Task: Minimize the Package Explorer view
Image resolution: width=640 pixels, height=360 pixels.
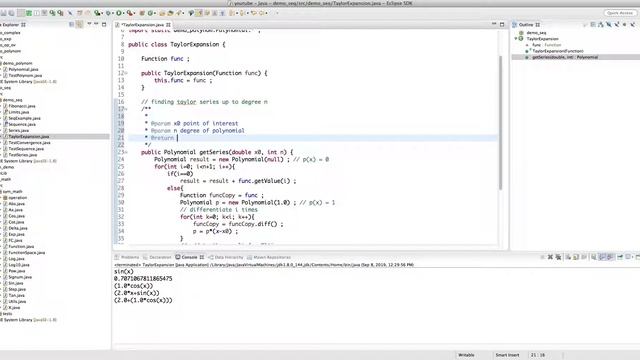Action: [96, 24]
